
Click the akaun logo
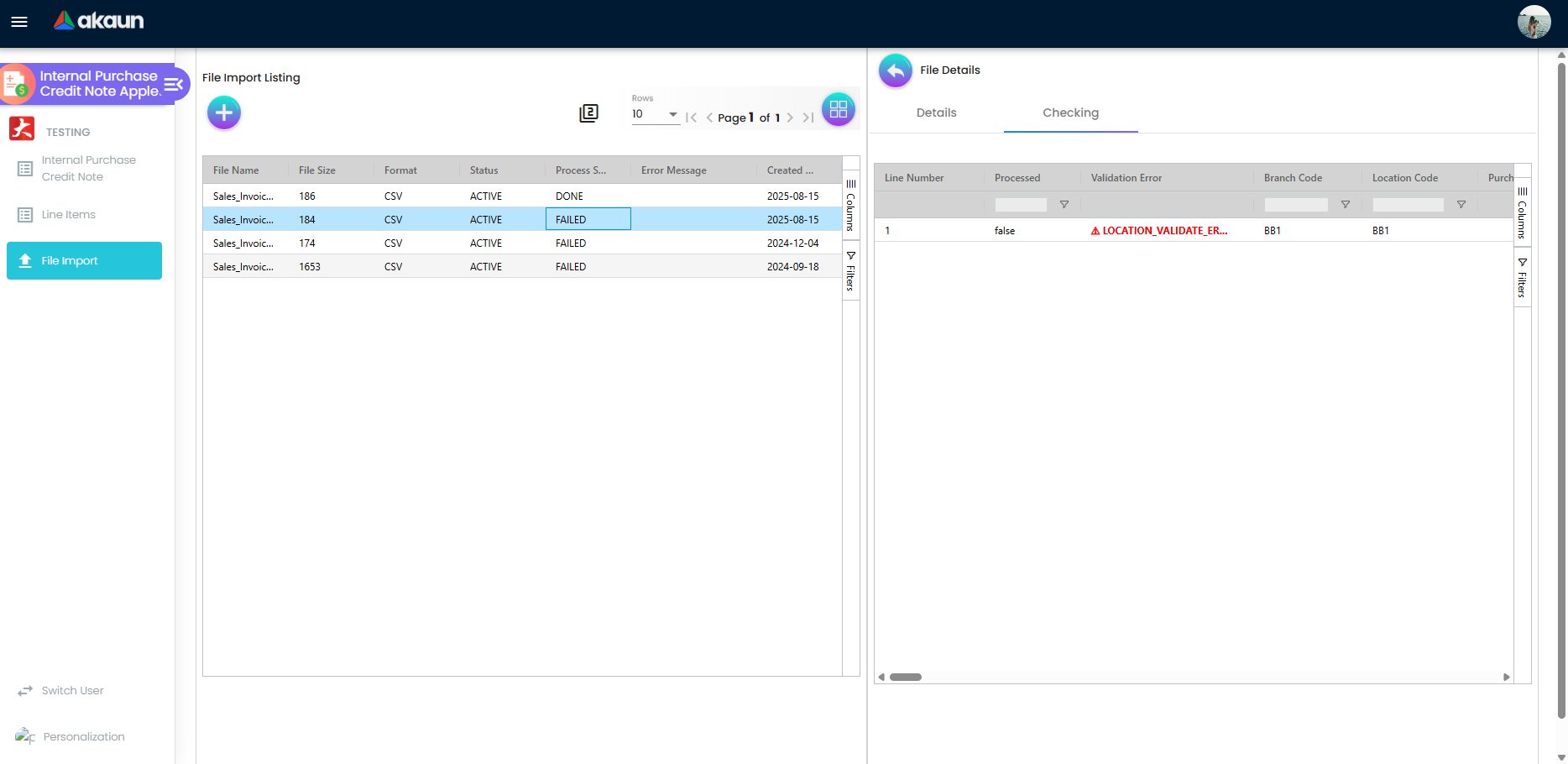click(x=98, y=20)
